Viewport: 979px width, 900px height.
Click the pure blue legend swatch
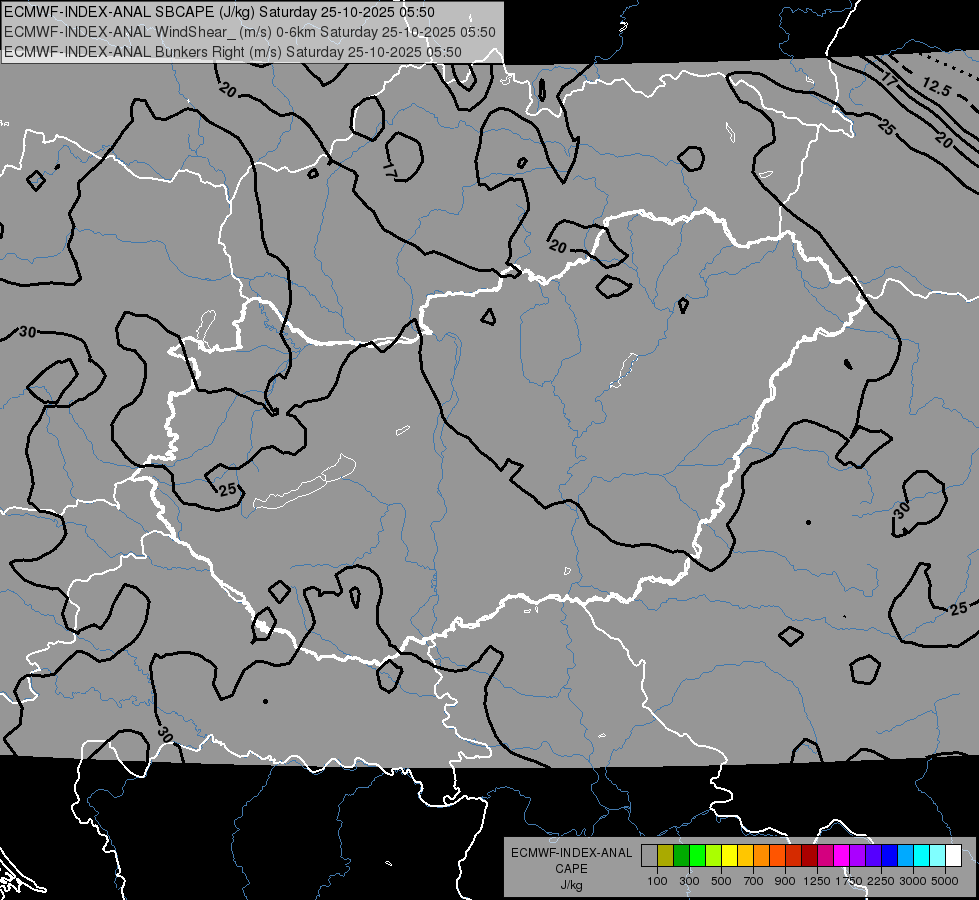[x=890, y=856]
